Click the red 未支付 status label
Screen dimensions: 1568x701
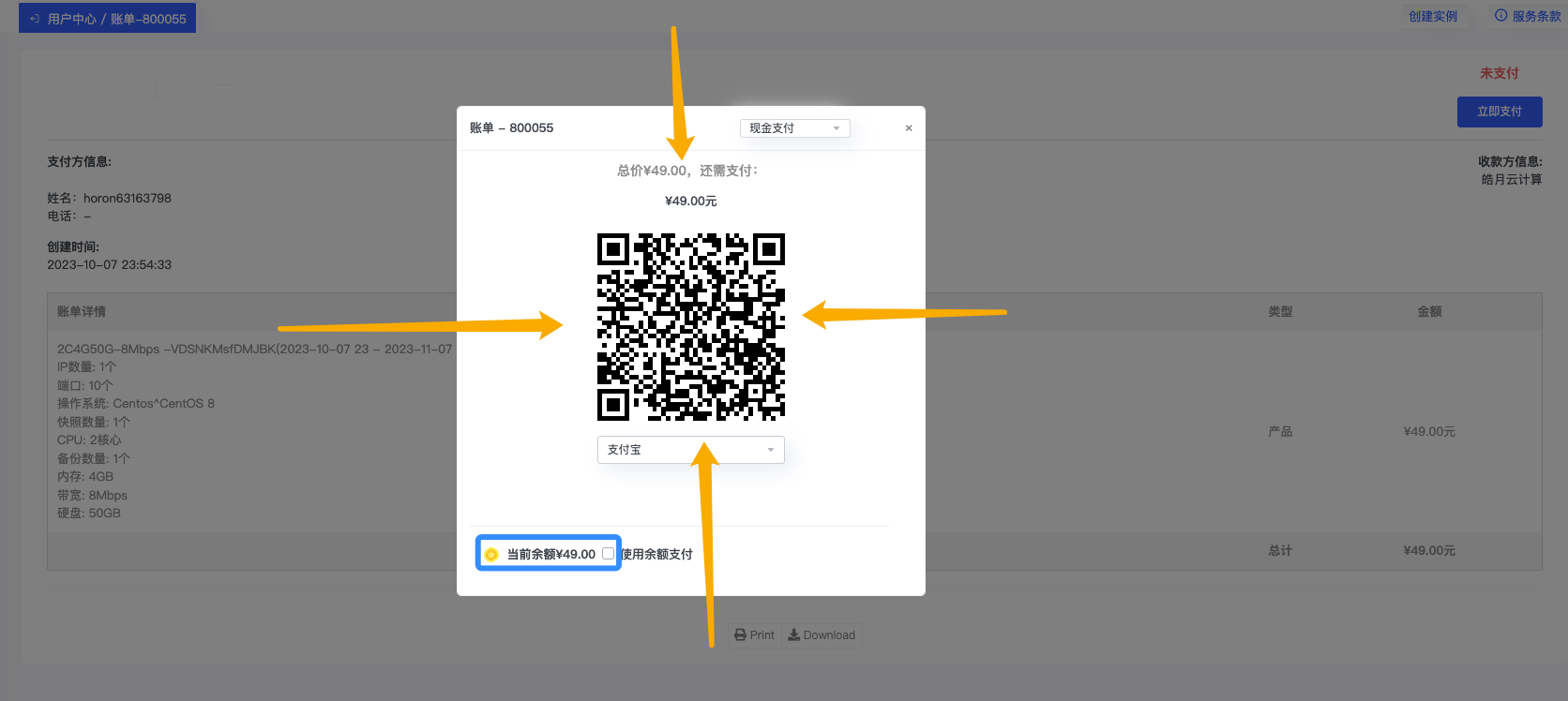tap(1499, 73)
